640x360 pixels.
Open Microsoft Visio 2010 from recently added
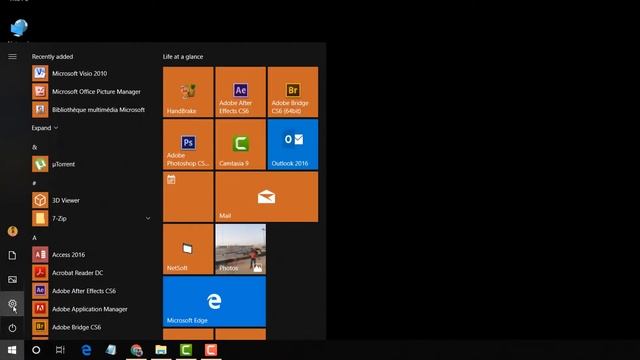[92, 73]
